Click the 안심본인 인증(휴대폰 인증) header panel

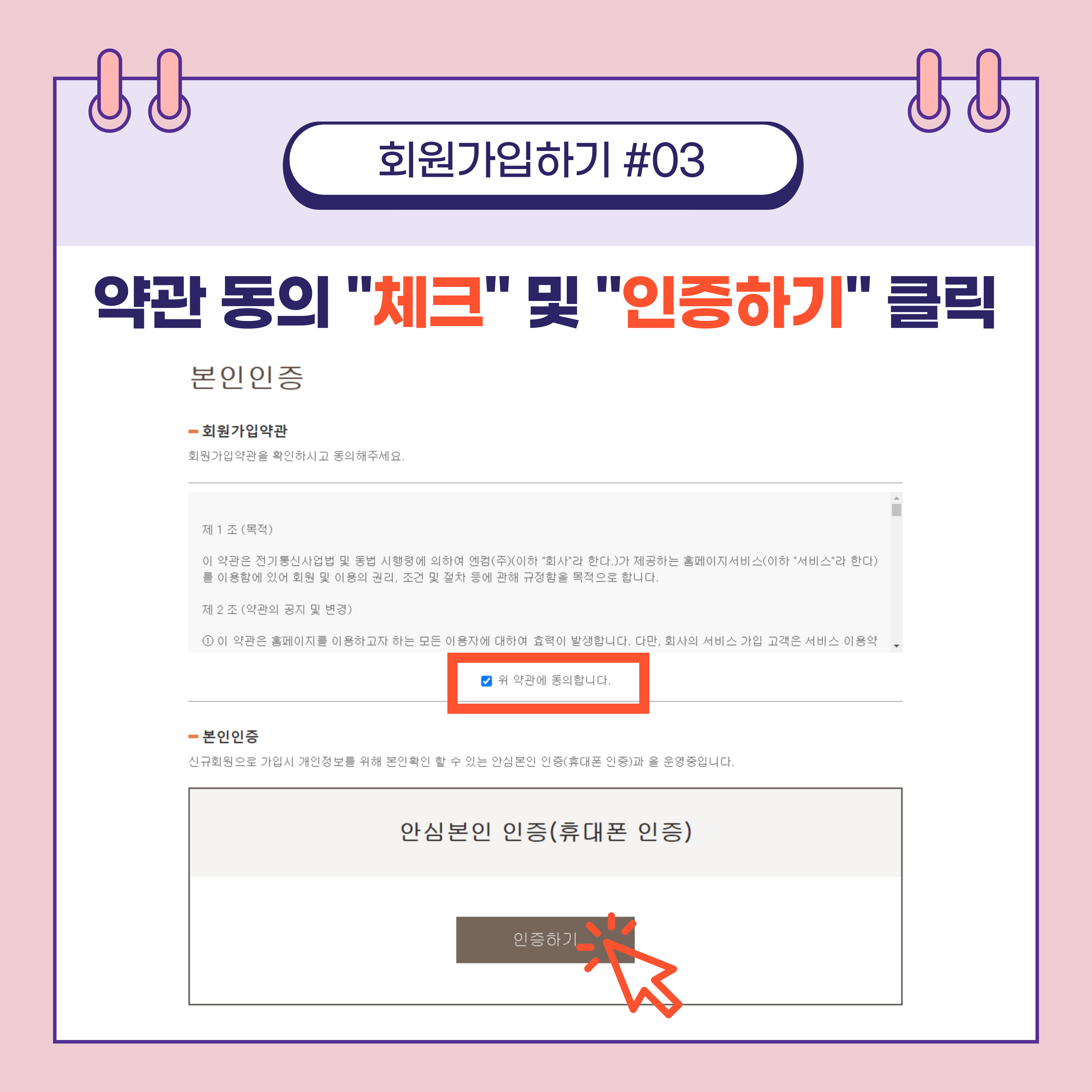(545, 832)
